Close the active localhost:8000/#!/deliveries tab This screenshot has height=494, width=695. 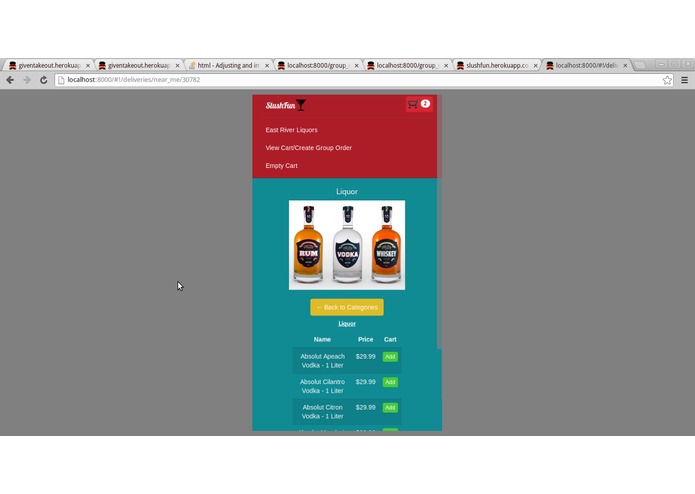(x=625, y=66)
